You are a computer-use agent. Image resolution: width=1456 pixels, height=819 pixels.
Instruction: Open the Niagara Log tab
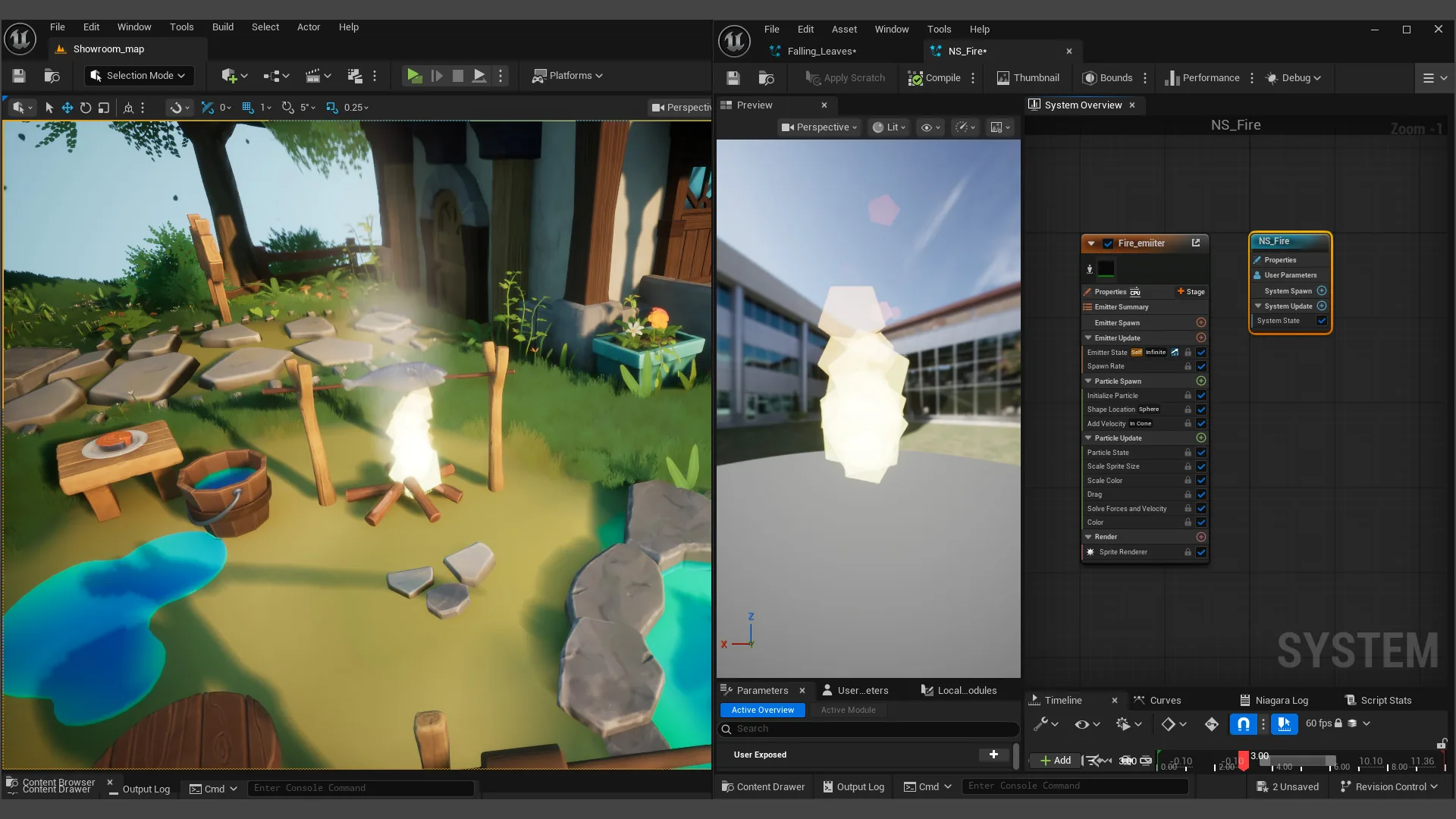tap(1274, 701)
